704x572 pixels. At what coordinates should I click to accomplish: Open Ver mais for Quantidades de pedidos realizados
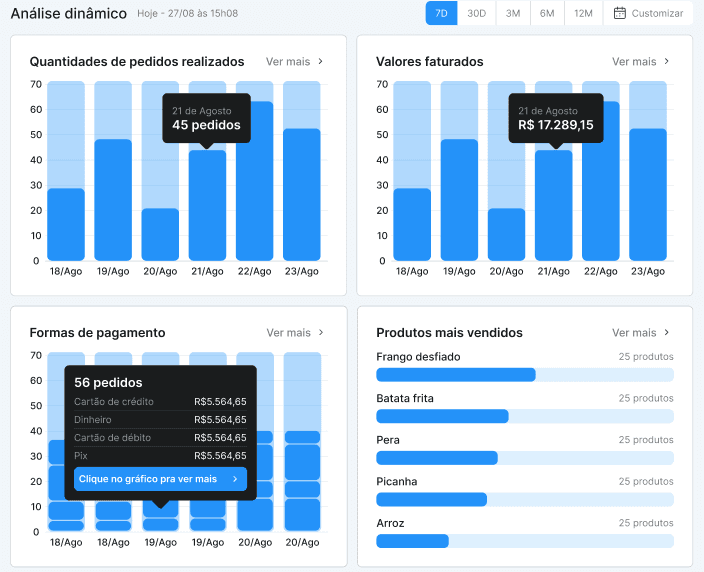click(x=288, y=62)
